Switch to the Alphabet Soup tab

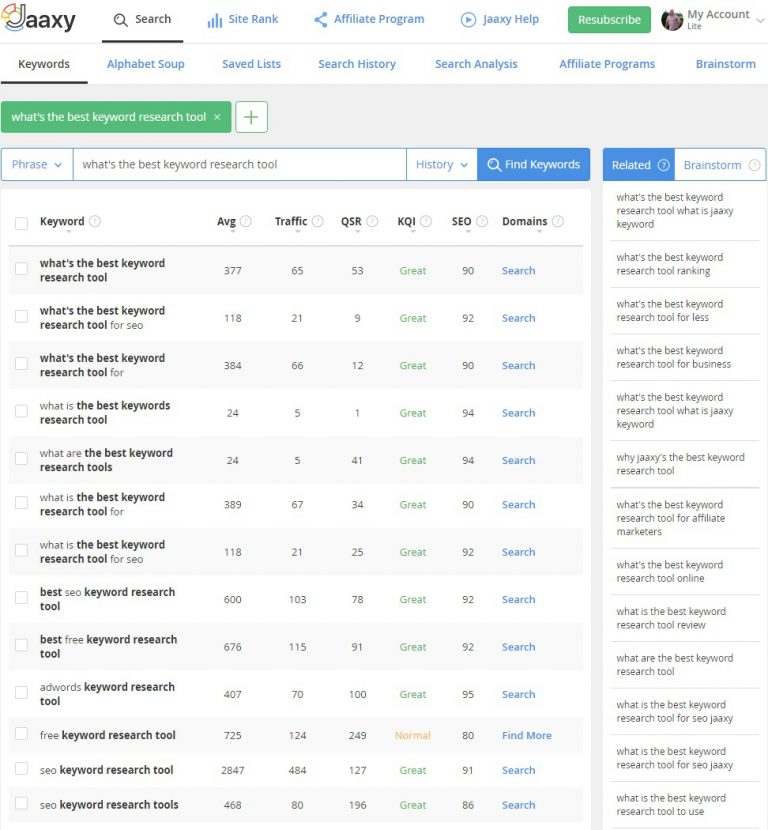pos(144,63)
